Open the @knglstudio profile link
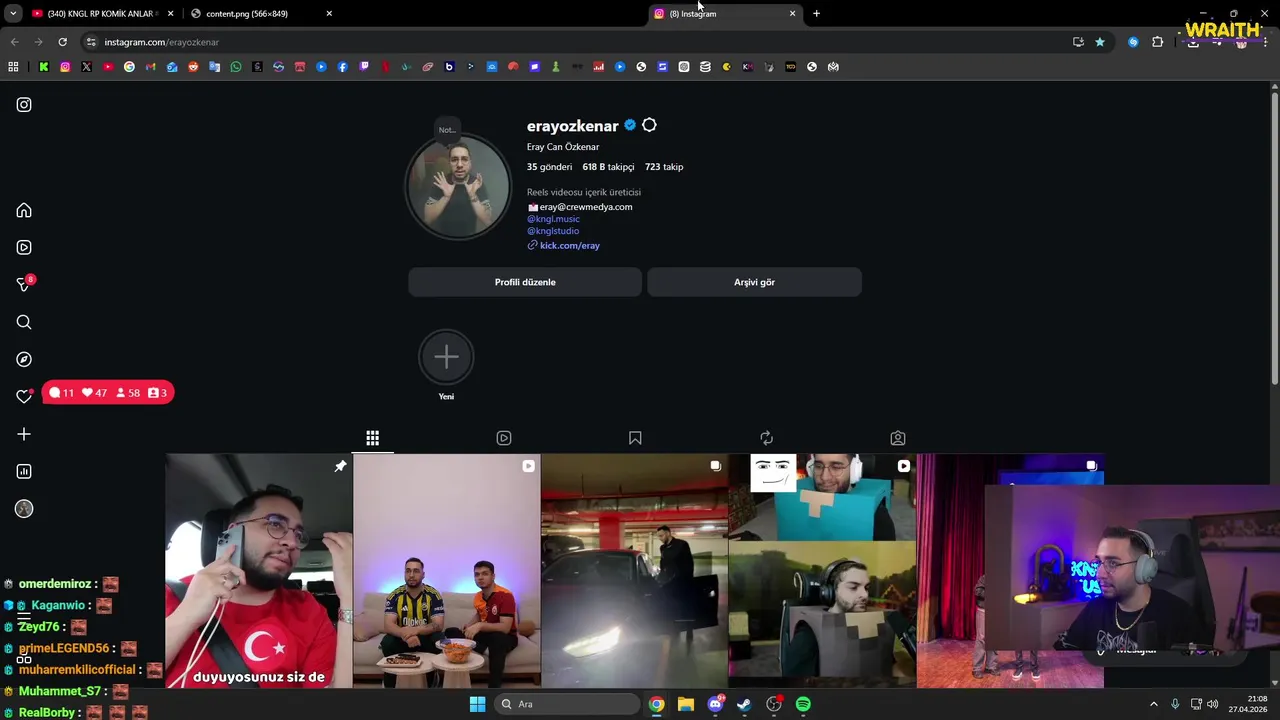1280x720 pixels. [553, 231]
